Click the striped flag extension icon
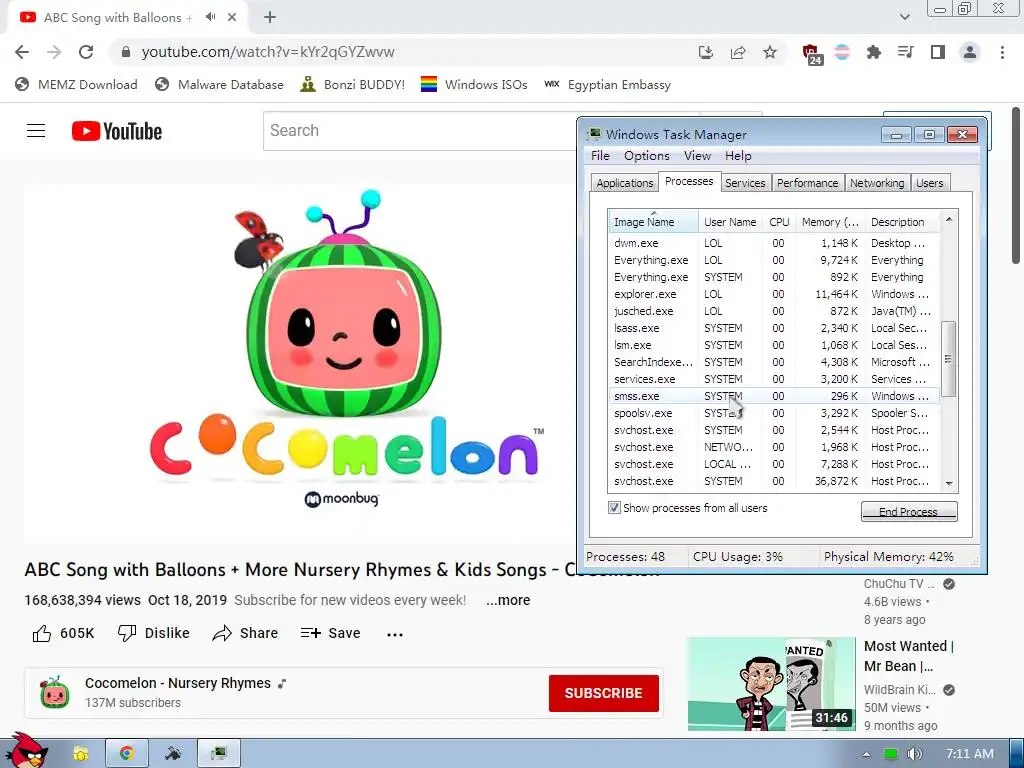Image resolution: width=1024 pixels, height=768 pixels. 842,52
